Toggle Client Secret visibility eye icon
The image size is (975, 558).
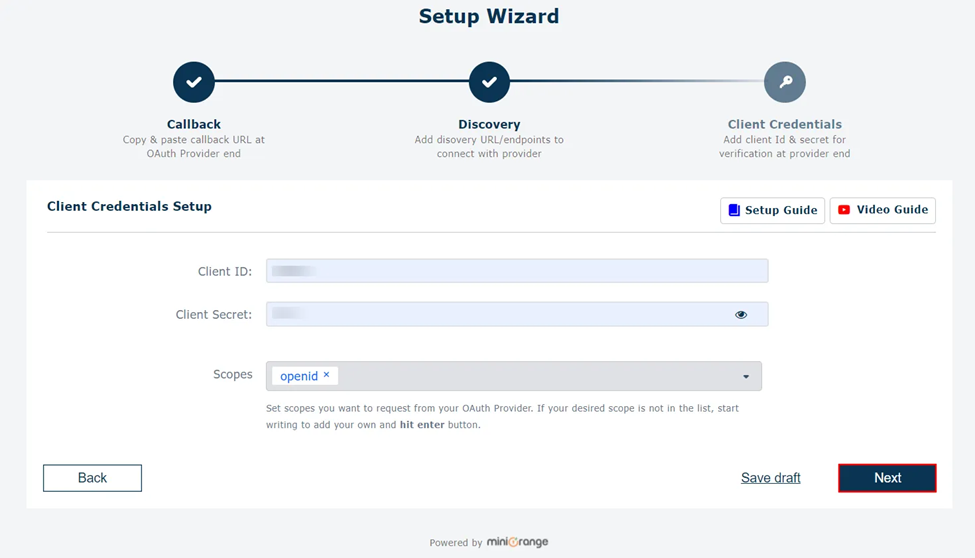741,315
